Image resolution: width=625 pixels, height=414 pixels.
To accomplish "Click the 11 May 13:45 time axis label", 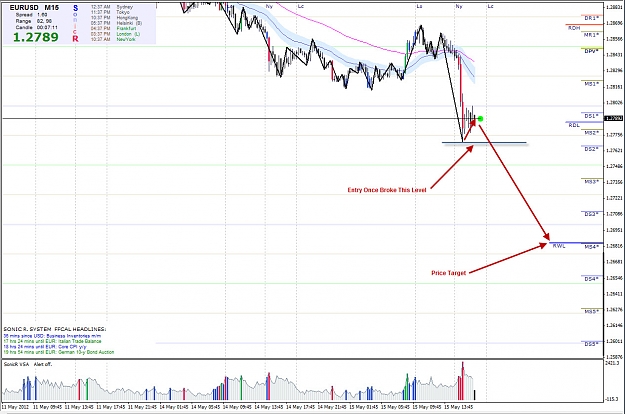I will point(79,407).
